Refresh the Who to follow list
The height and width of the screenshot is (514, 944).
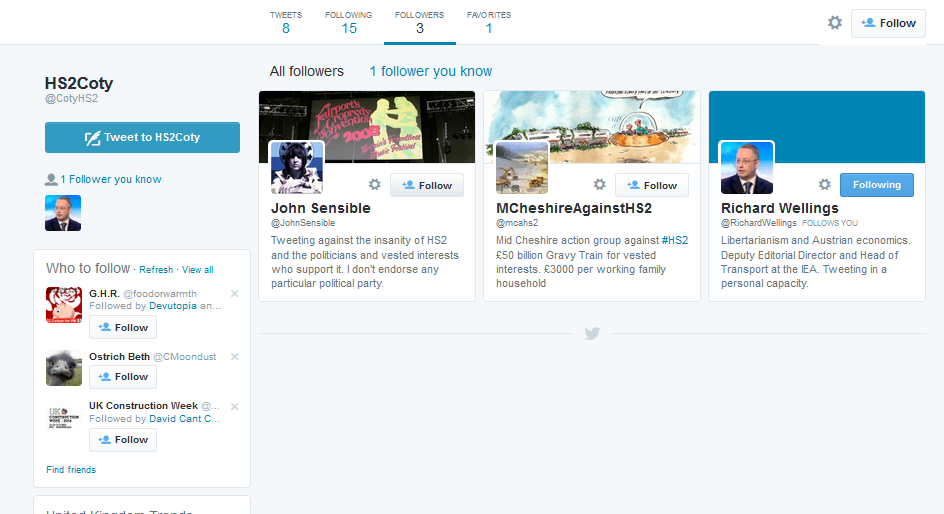tap(156, 270)
